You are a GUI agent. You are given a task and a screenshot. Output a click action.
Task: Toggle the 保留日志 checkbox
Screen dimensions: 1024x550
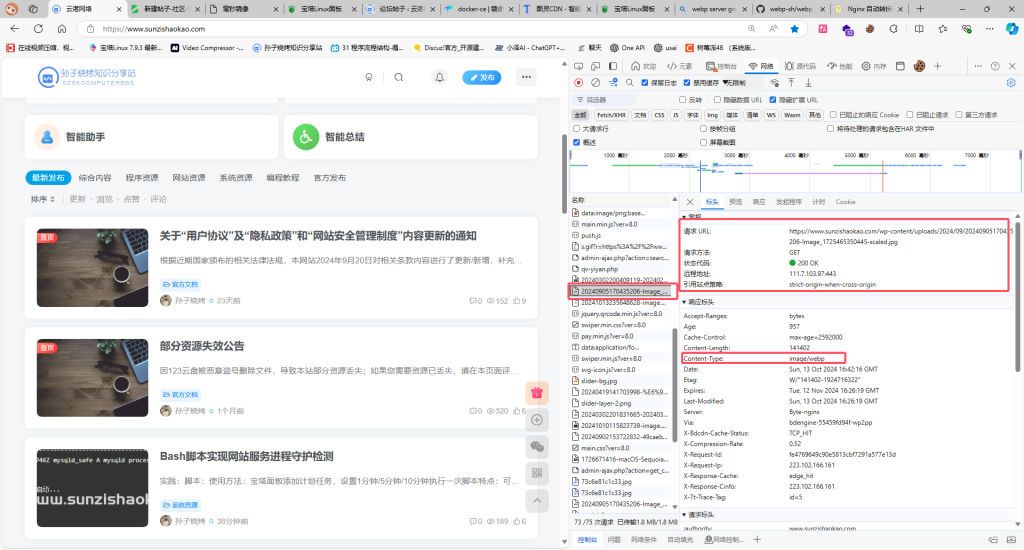pyautogui.click(x=645, y=83)
